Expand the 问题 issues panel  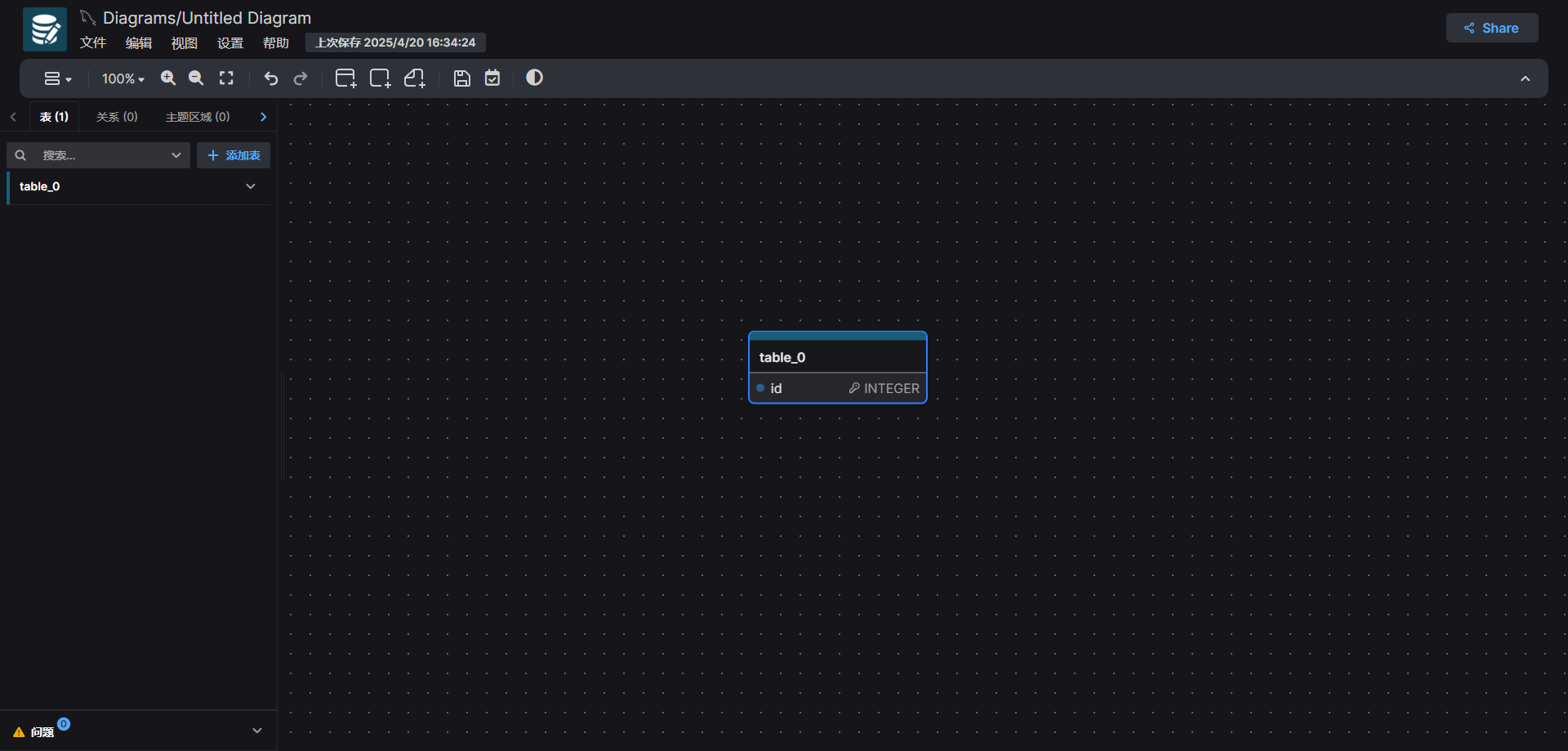point(256,731)
